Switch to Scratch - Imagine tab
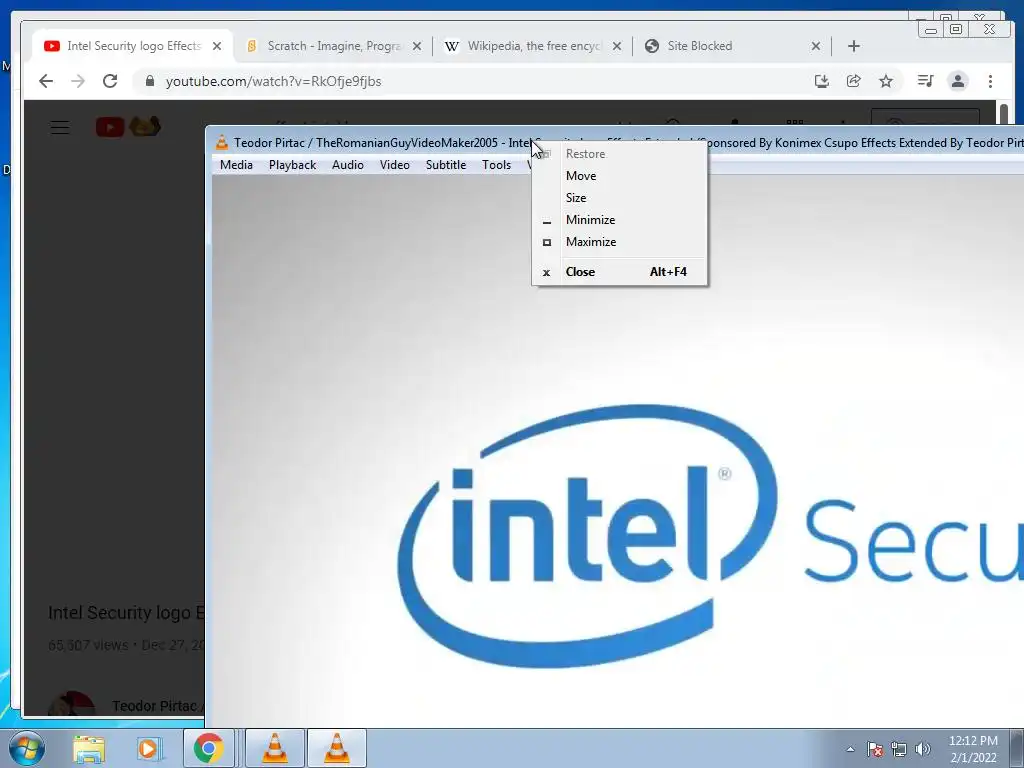This screenshot has height=768, width=1024. tap(333, 46)
